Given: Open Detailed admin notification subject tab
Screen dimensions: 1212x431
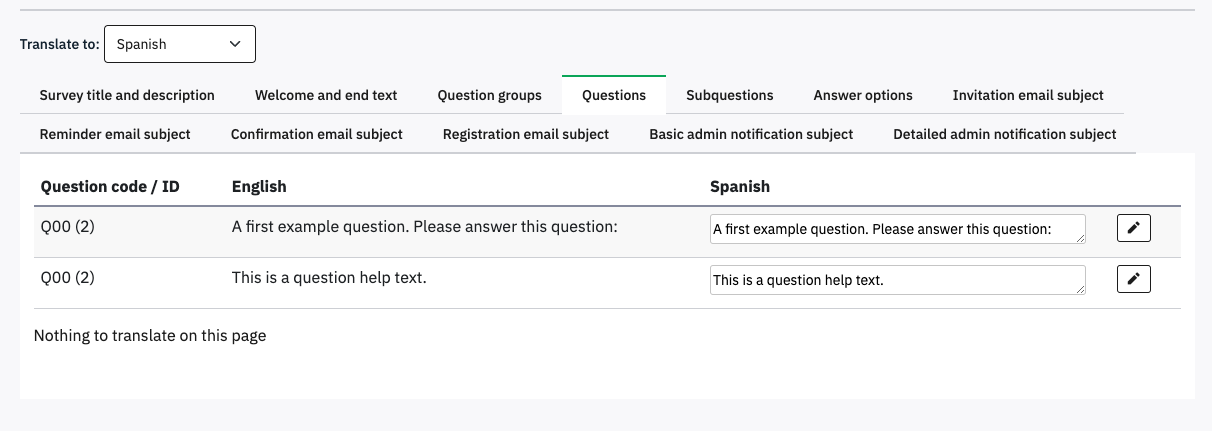Looking at the screenshot, I should (x=1004, y=134).
